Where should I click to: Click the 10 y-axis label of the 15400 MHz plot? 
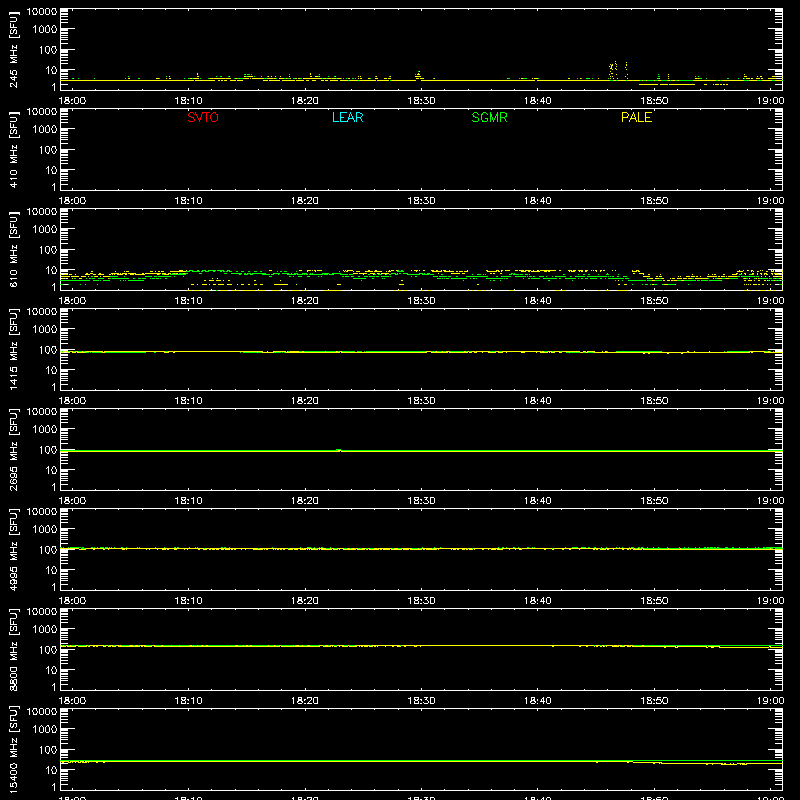(x=51, y=770)
